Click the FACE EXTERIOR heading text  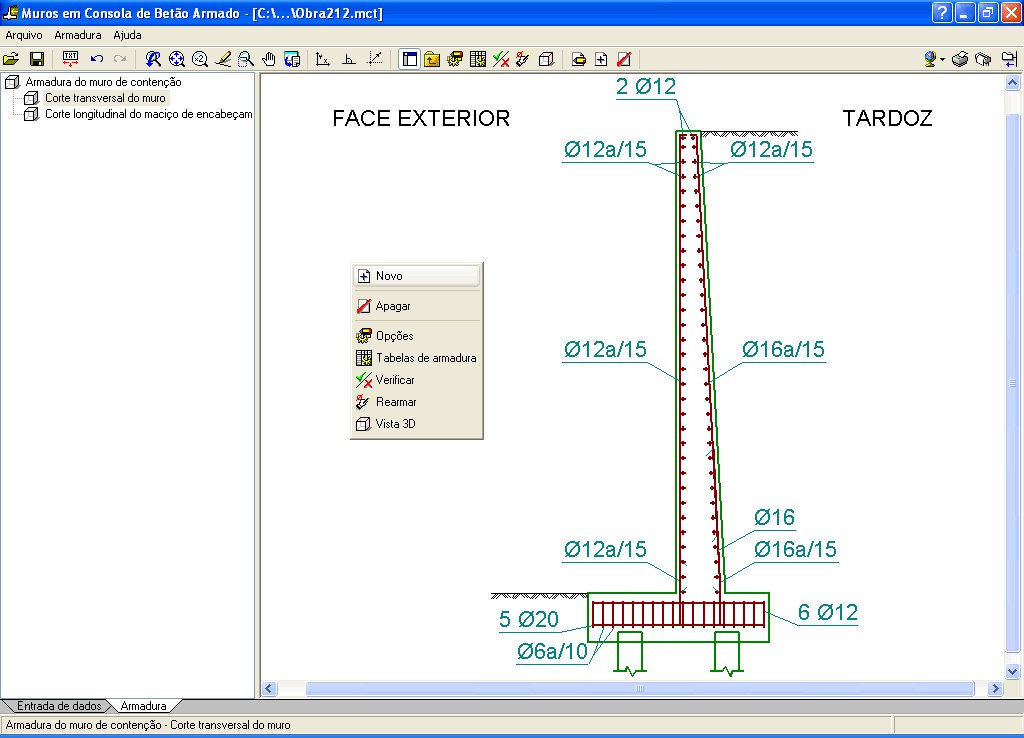(x=421, y=118)
